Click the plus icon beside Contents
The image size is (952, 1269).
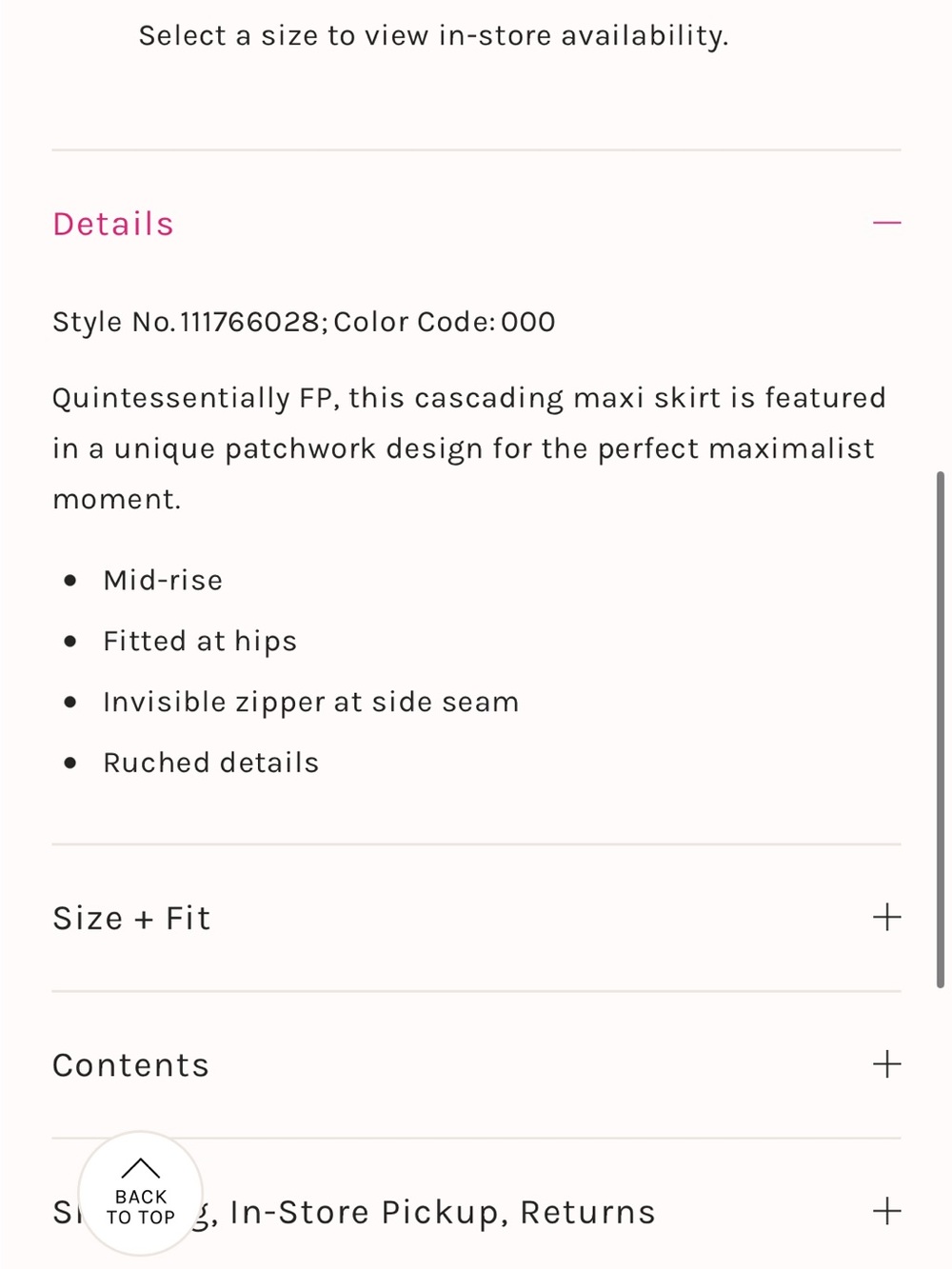(x=886, y=1063)
